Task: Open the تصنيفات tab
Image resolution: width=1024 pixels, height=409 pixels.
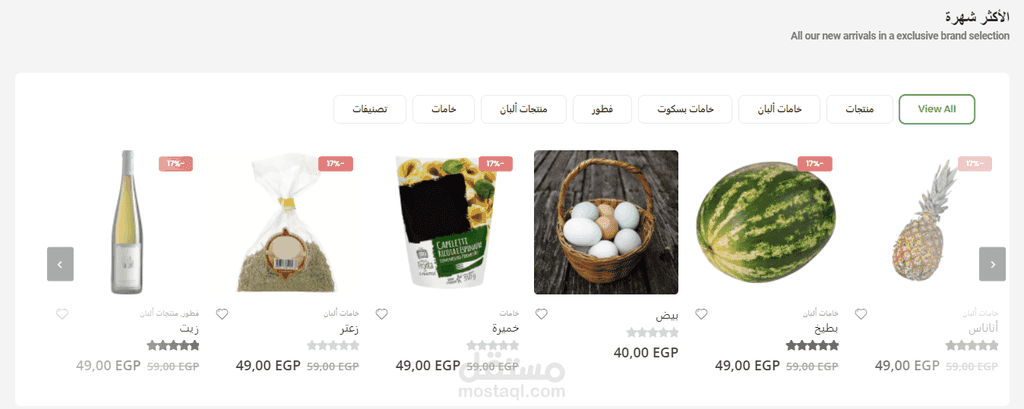Action: pyautogui.click(x=370, y=109)
